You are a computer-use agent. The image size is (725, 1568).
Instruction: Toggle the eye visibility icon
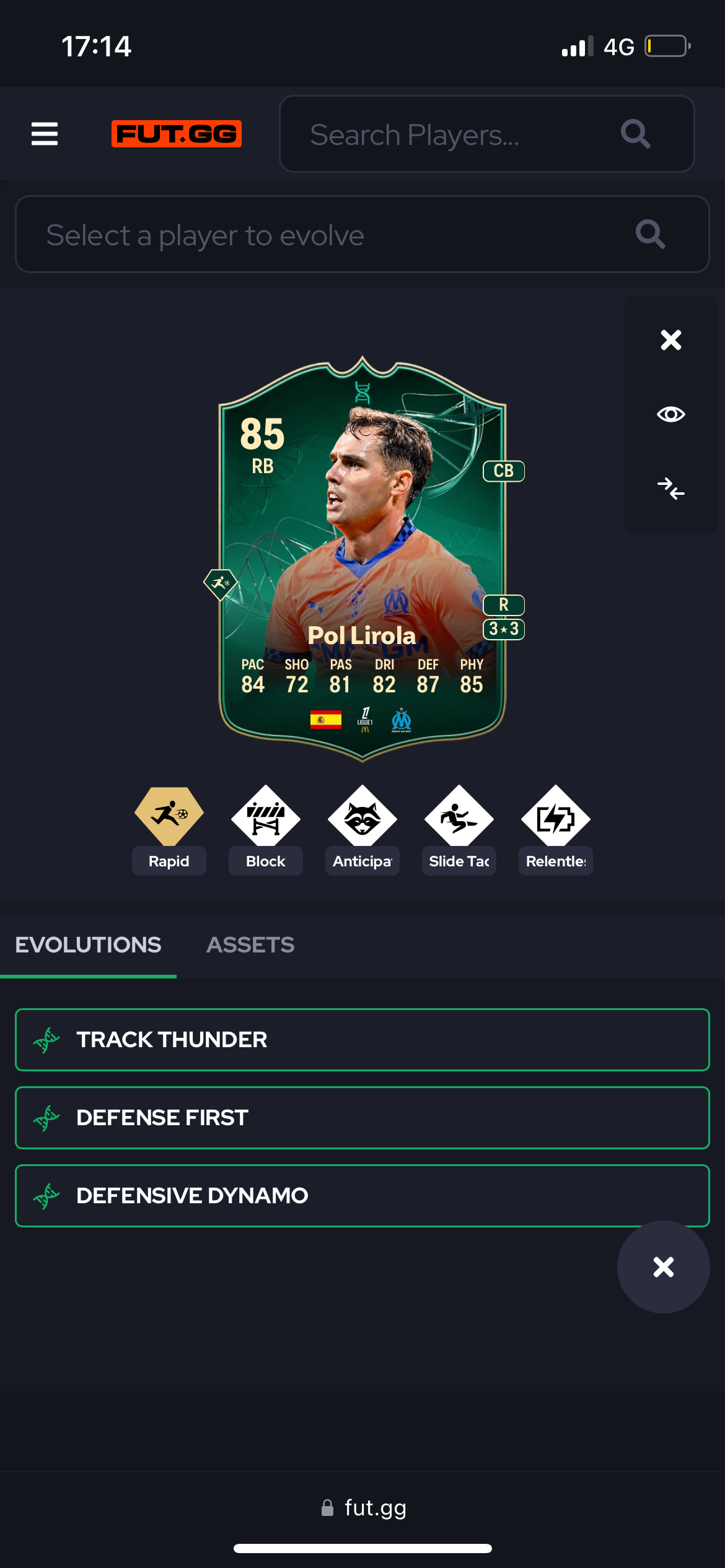[671, 414]
